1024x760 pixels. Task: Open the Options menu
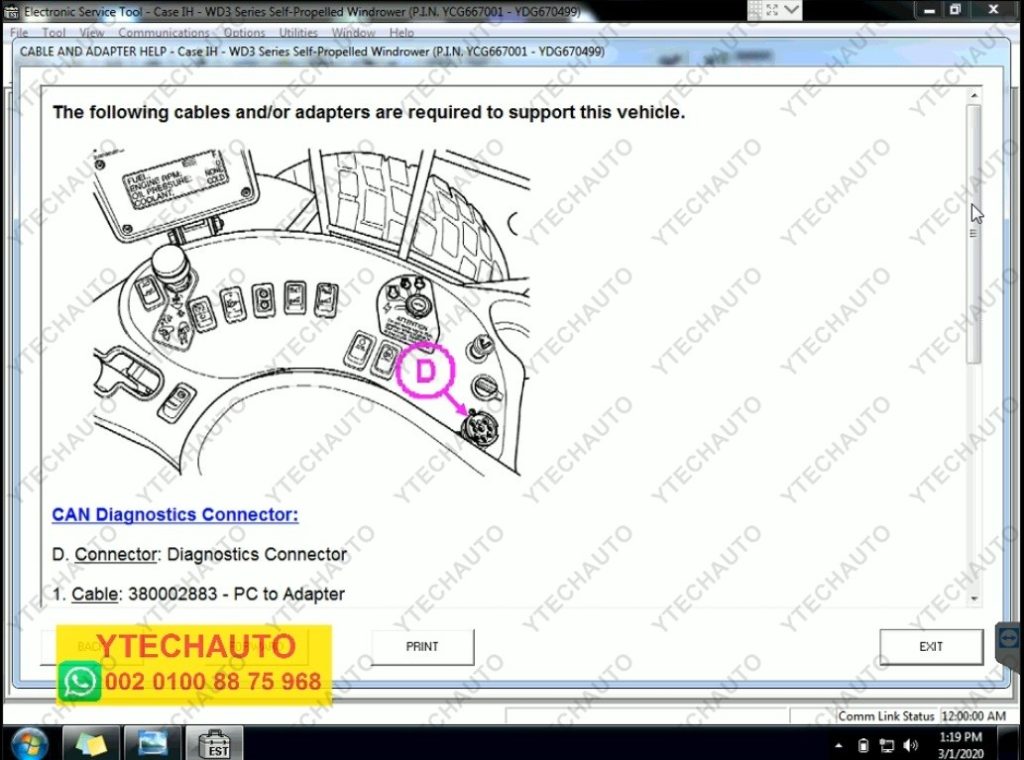click(x=244, y=33)
